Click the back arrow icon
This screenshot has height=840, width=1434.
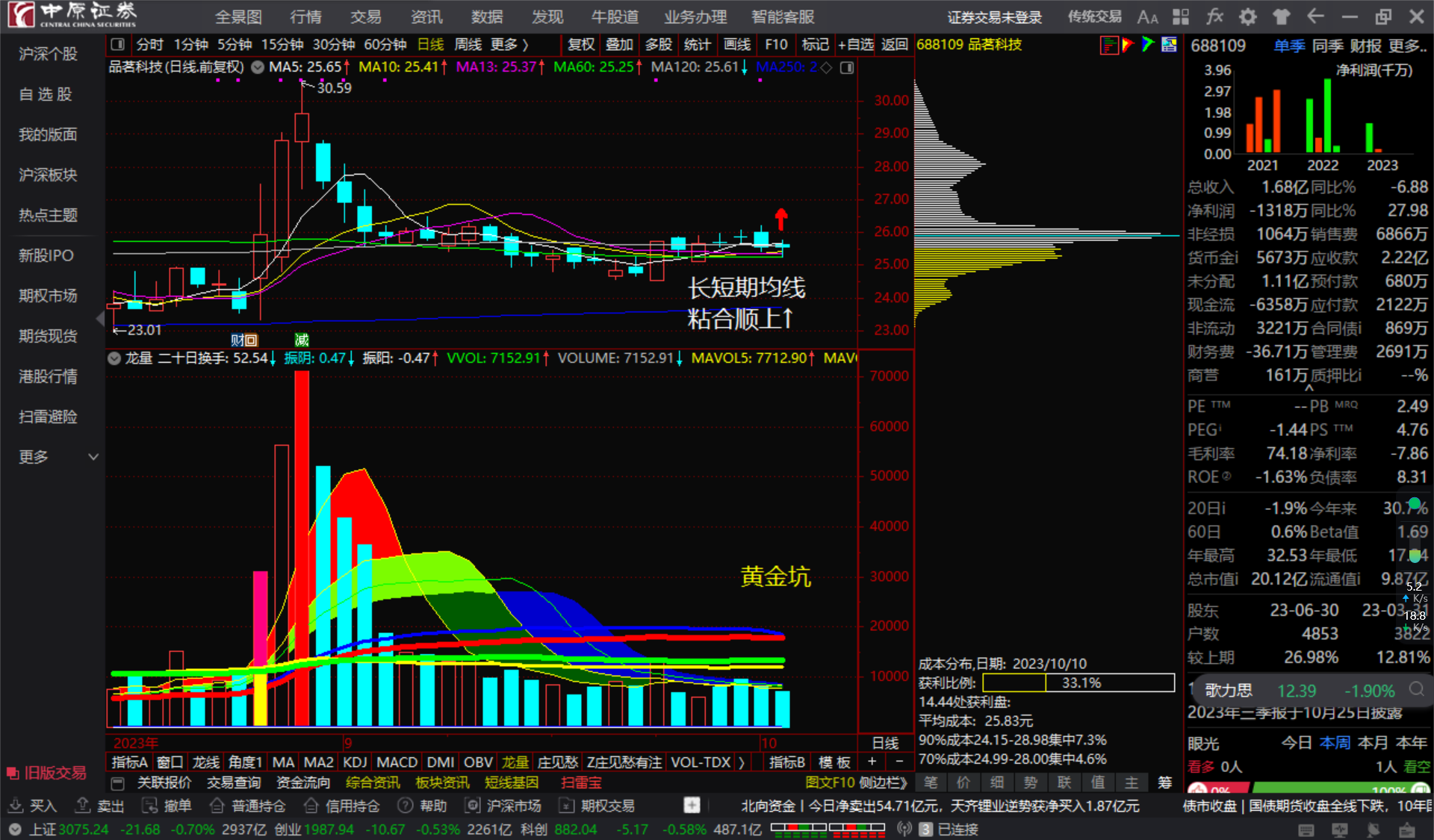click(x=1315, y=17)
